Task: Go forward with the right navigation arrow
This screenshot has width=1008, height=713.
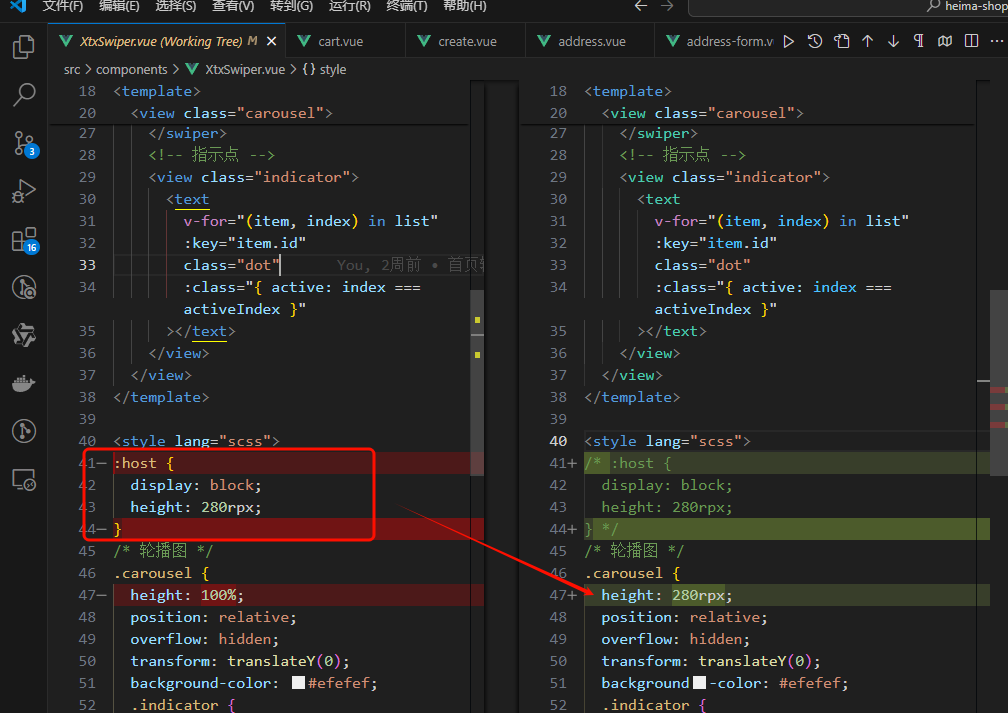Action: (667, 6)
